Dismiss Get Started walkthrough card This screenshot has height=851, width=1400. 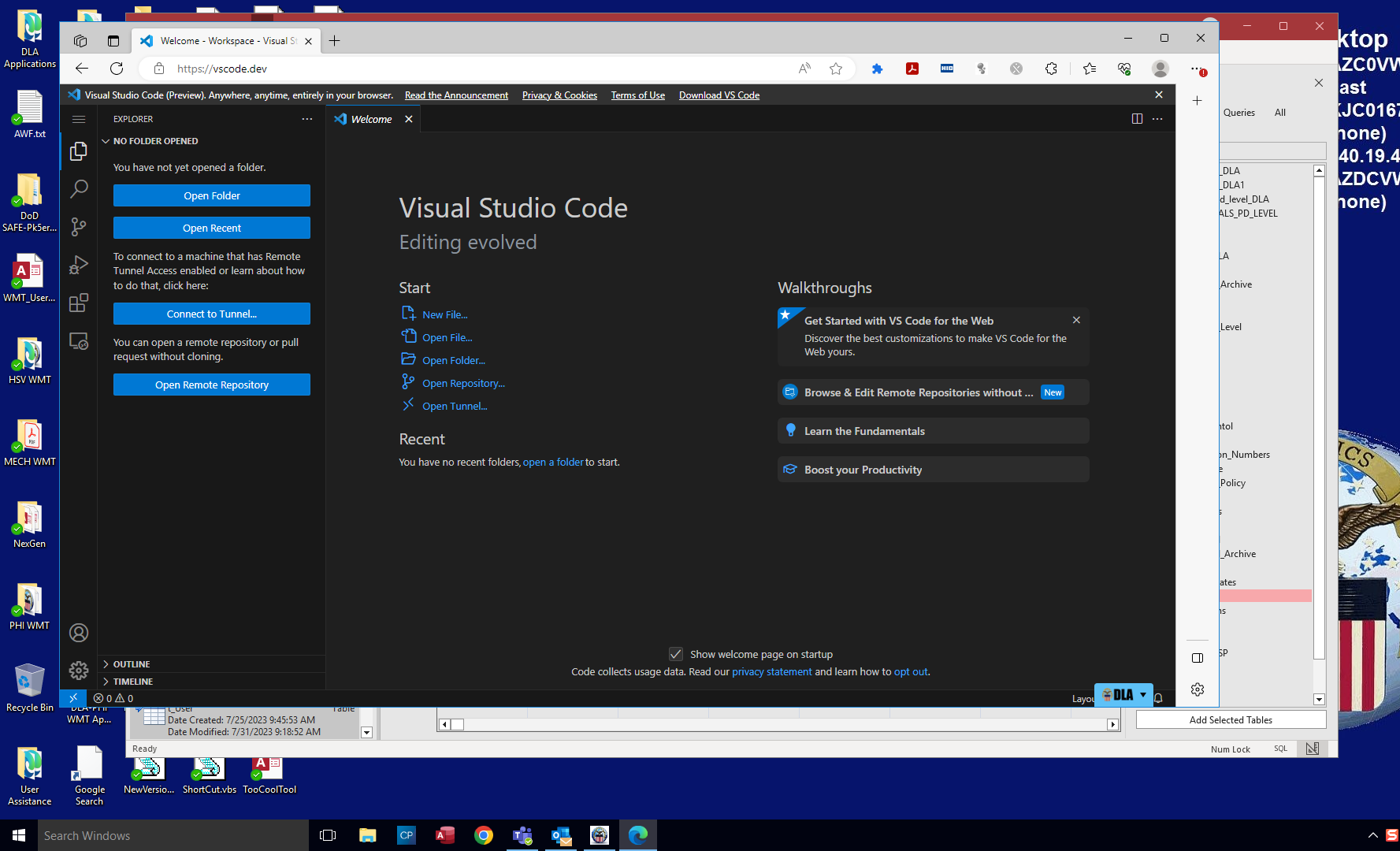1076,320
